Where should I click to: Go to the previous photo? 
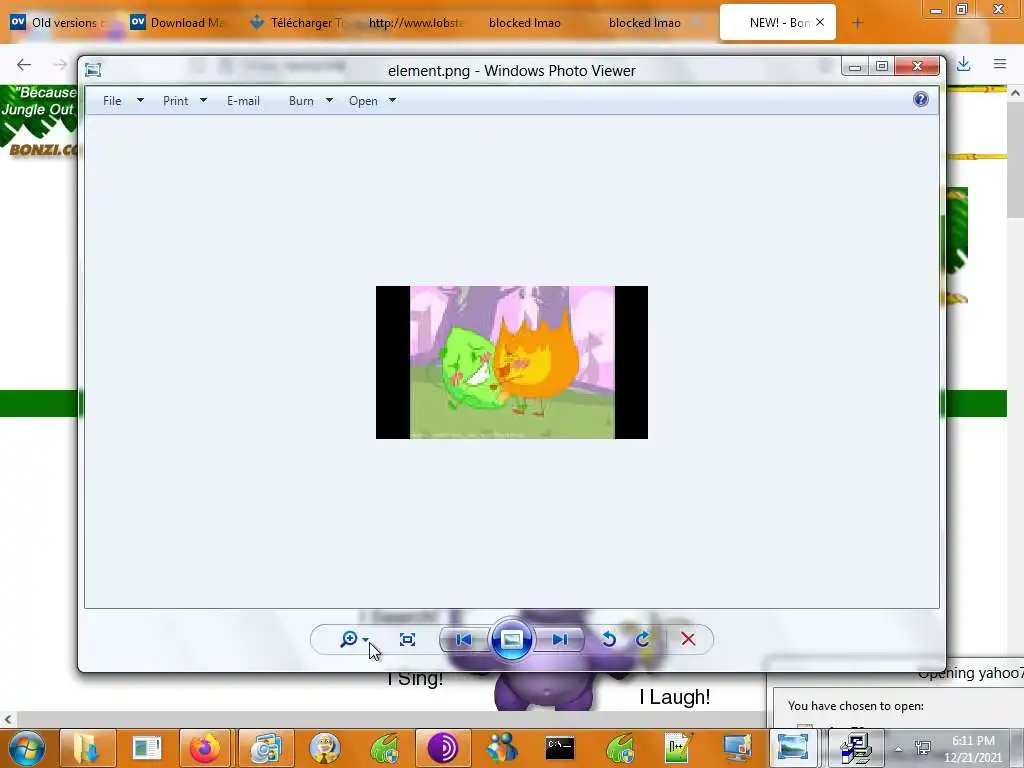[x=464, y=639]
